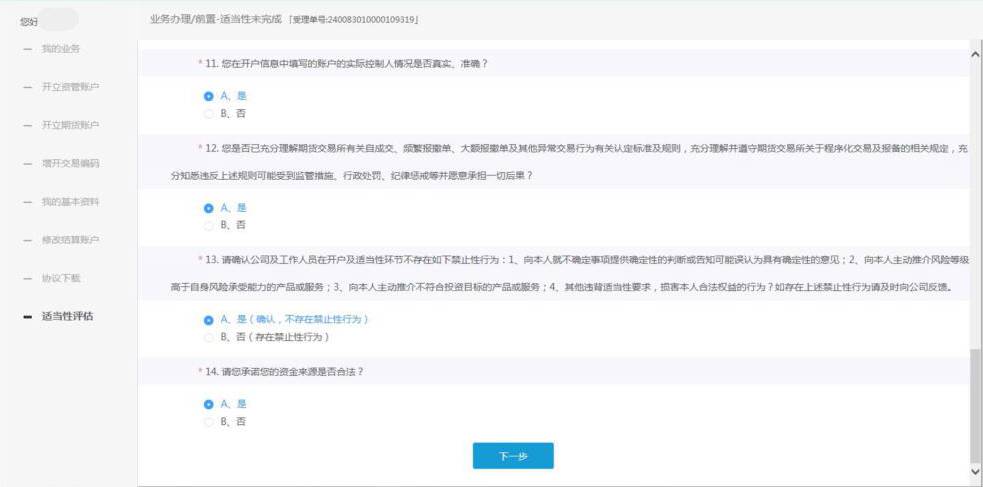
Task: Click 协议下载 in the sidebar
Action: [60, 278]
